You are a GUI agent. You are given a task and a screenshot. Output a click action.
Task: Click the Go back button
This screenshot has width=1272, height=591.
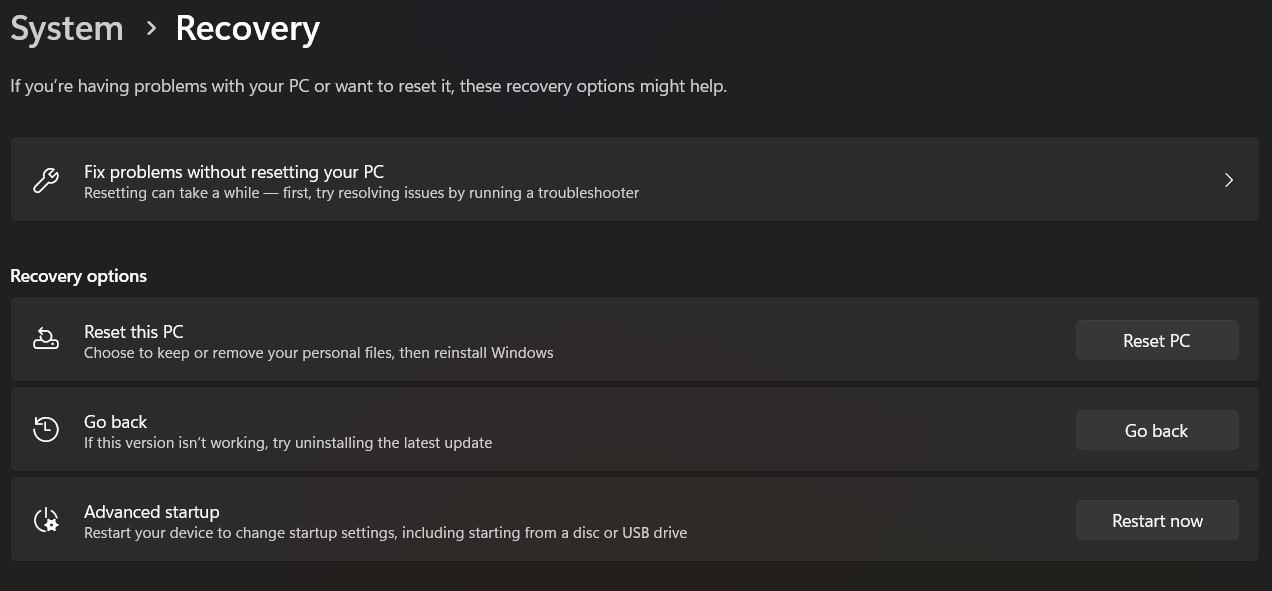pos(1157,430)
